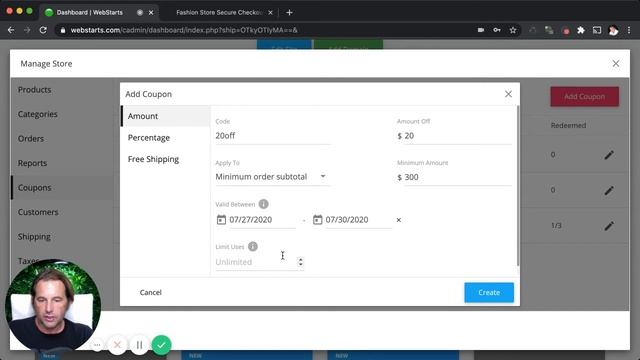This screenshot has height=360, width=640.
Task: Open the Chrome extensions puzzle icon
Action: (x=581, y=30)
